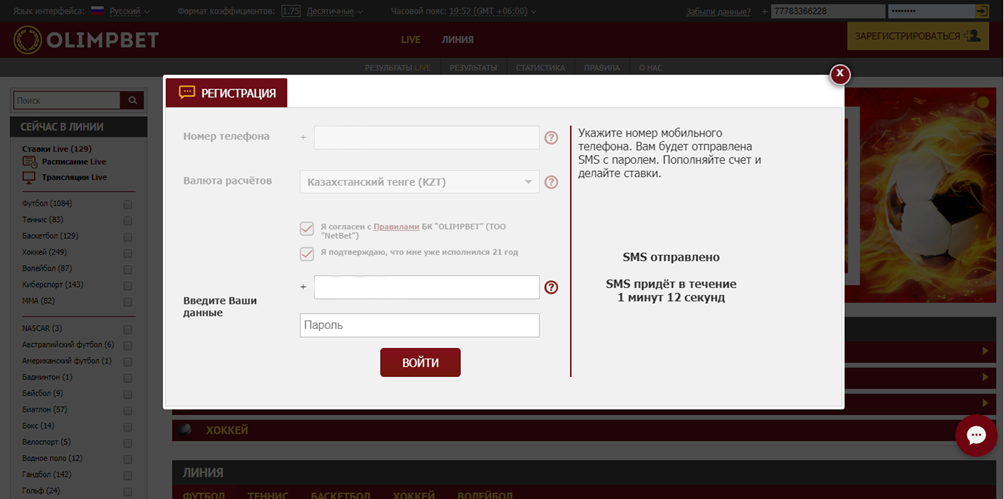Open the plain РЕЗУЛЬТАТЫ submenu item
The height and width of the screenshot is (499, 1004).
pos(473,67)
